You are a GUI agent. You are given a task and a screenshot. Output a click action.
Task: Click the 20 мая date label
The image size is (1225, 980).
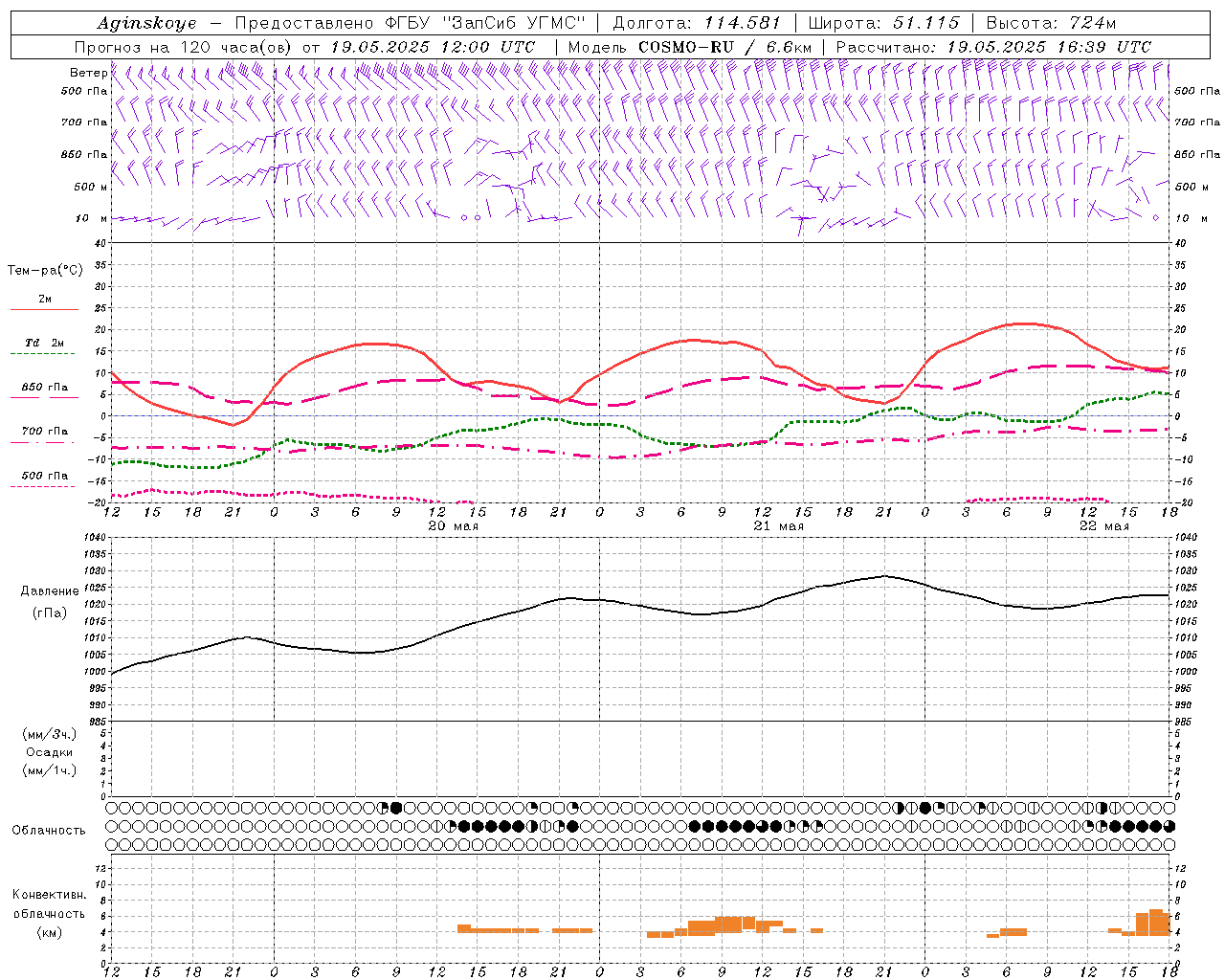coord(453,526)
